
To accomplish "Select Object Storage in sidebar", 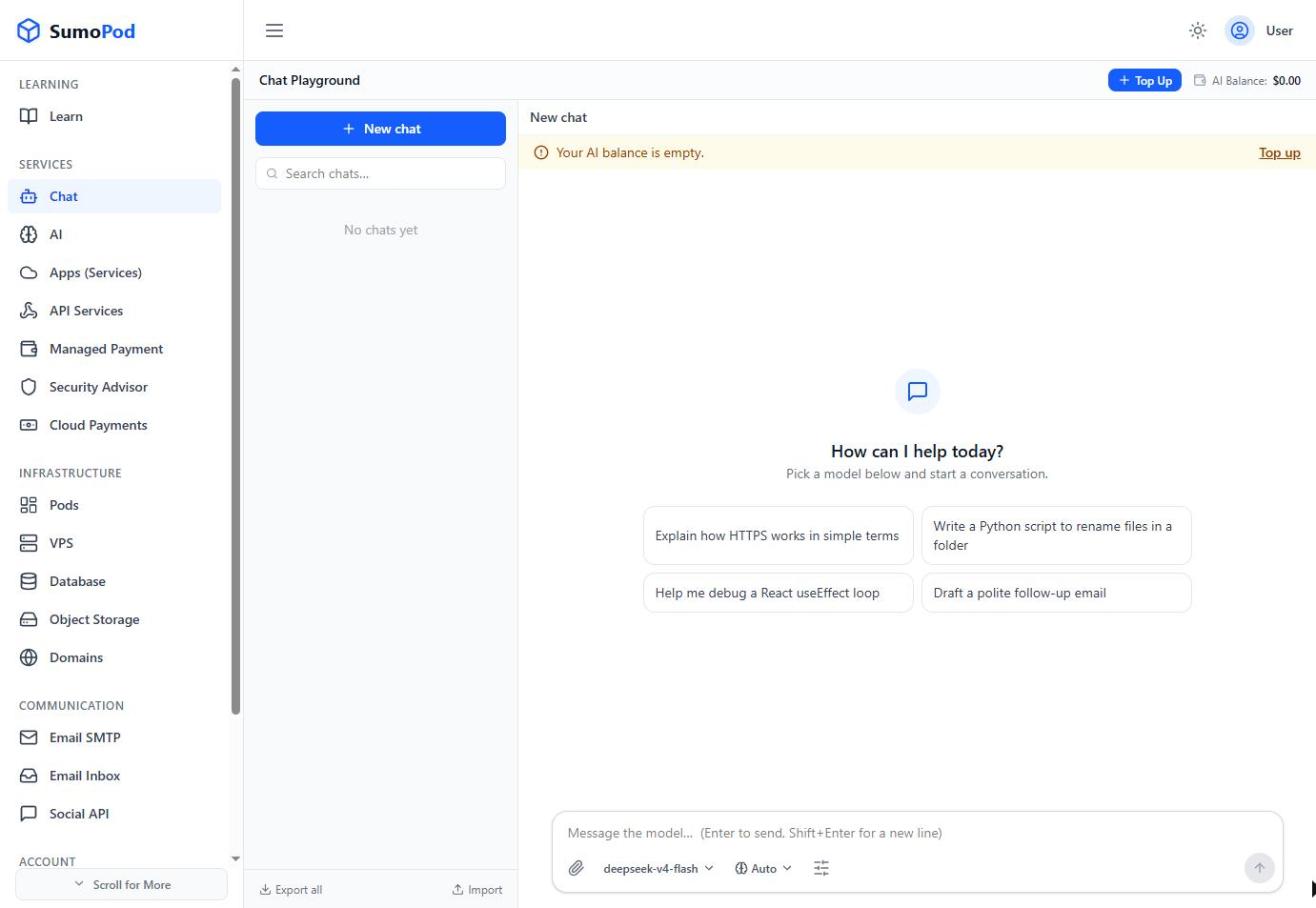I will pos(114,619).
